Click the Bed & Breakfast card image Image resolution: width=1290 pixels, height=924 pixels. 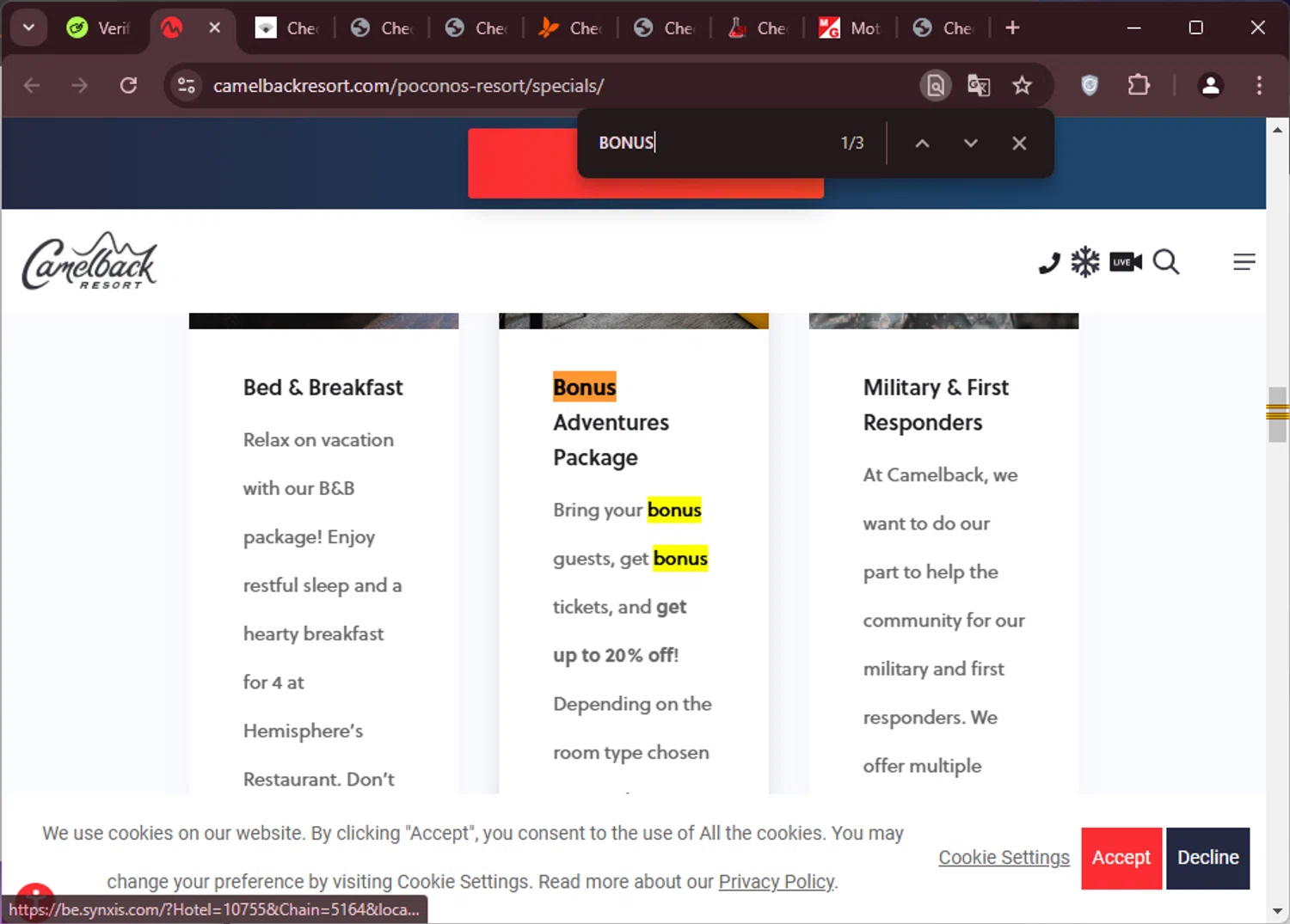(x=323, y=321)
